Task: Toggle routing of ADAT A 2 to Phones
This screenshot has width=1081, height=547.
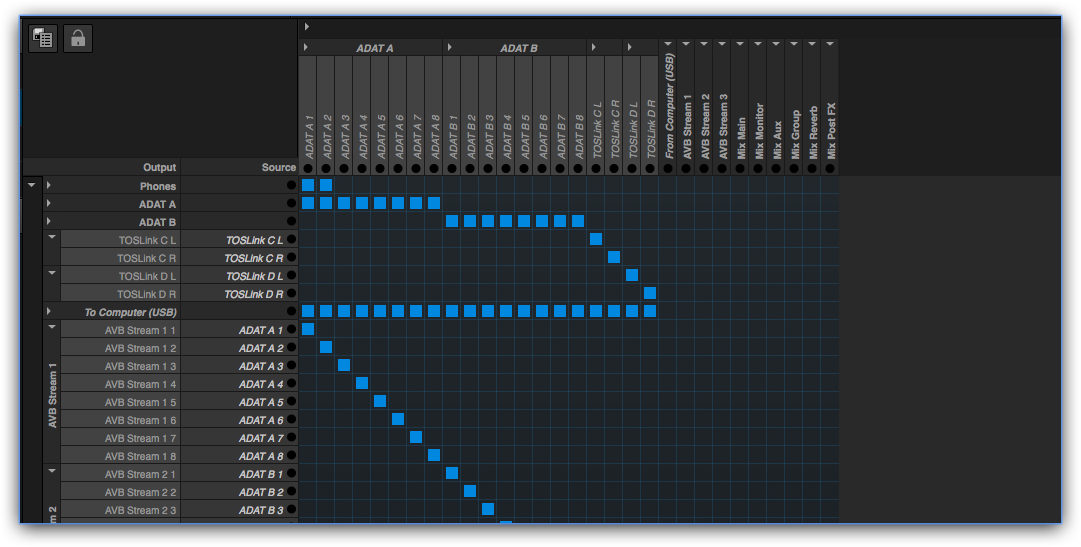Action: [x=326, y=186]
